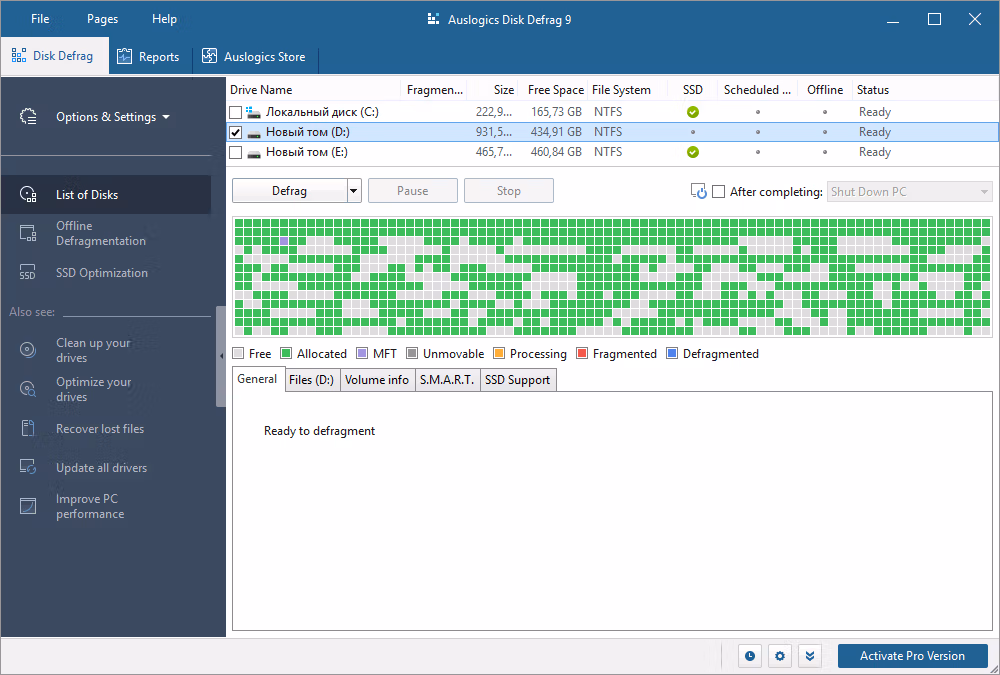Open the scheduler clock icon in bottom bar
The height and width of the screenshot is (675, 1000).
point(750,656)
